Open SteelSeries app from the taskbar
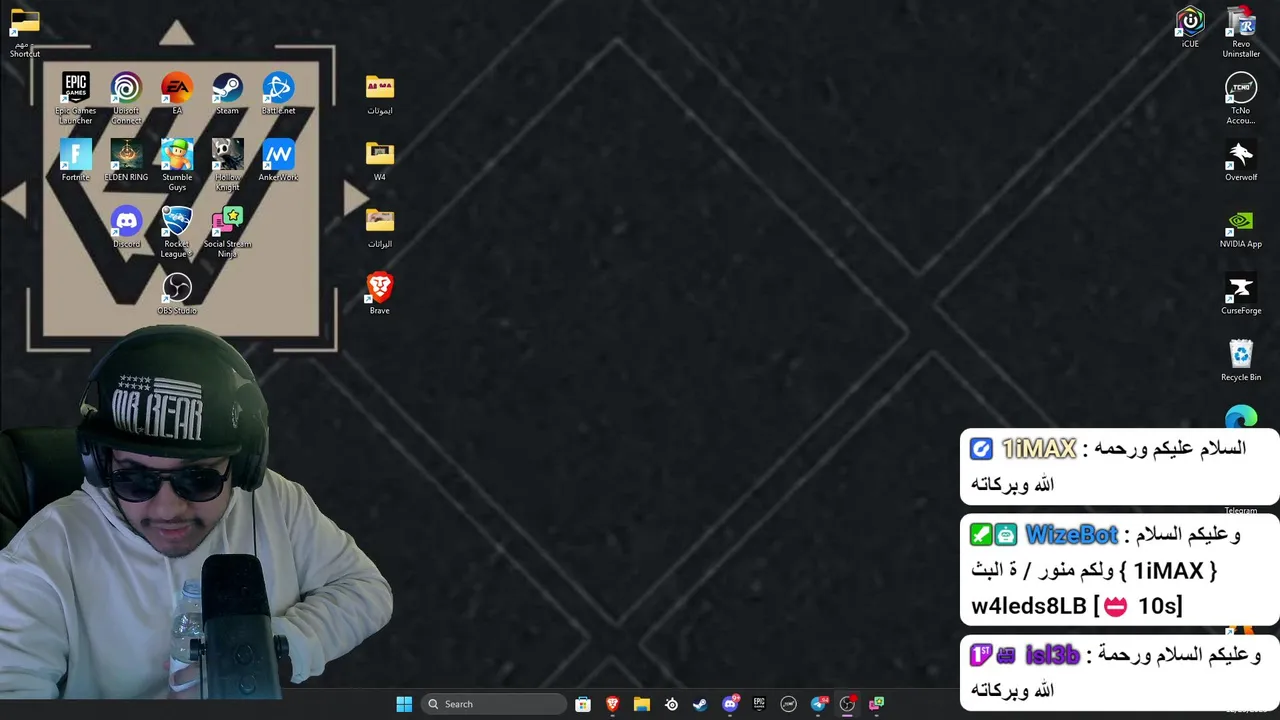1280x720 pixels. pyautogui.click(x=671, y=704)
